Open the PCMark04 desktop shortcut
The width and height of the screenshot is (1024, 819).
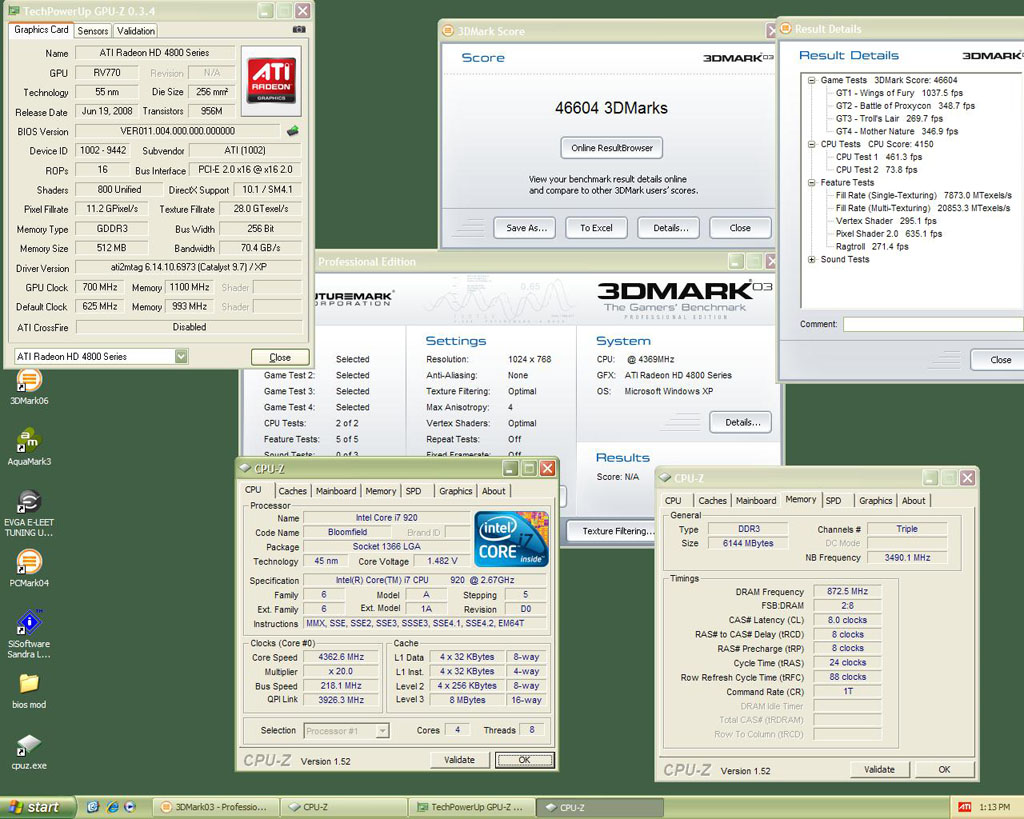[x=29, y=568]
